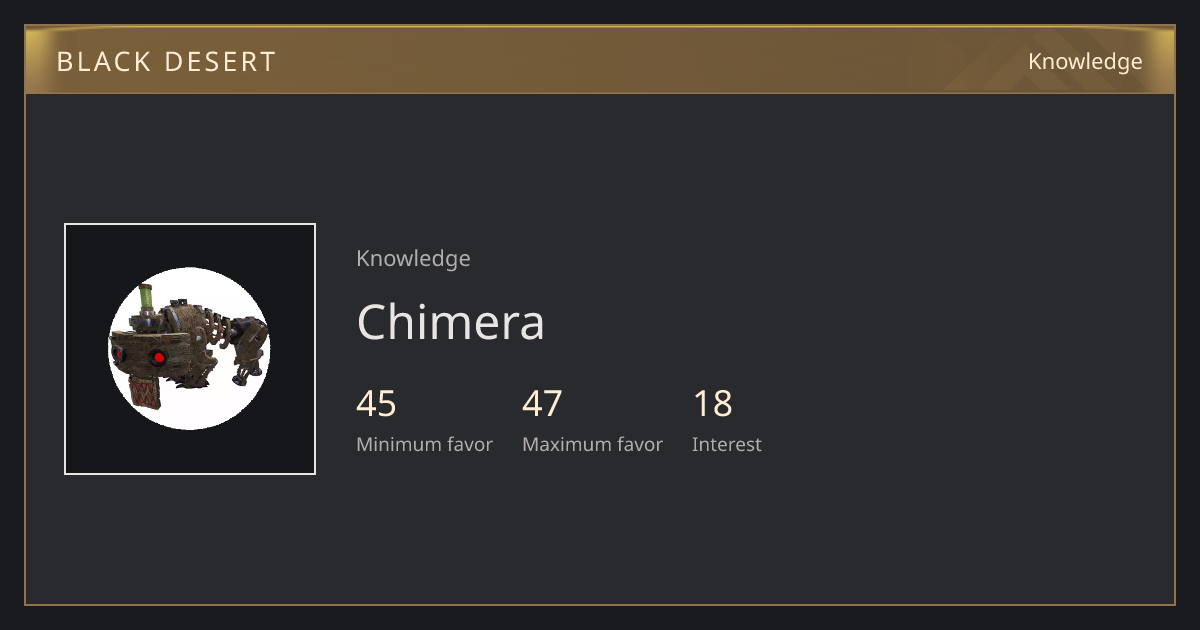Screen dimensions: 1200x630
Task: Click the Interest caption
Action: 726,445
